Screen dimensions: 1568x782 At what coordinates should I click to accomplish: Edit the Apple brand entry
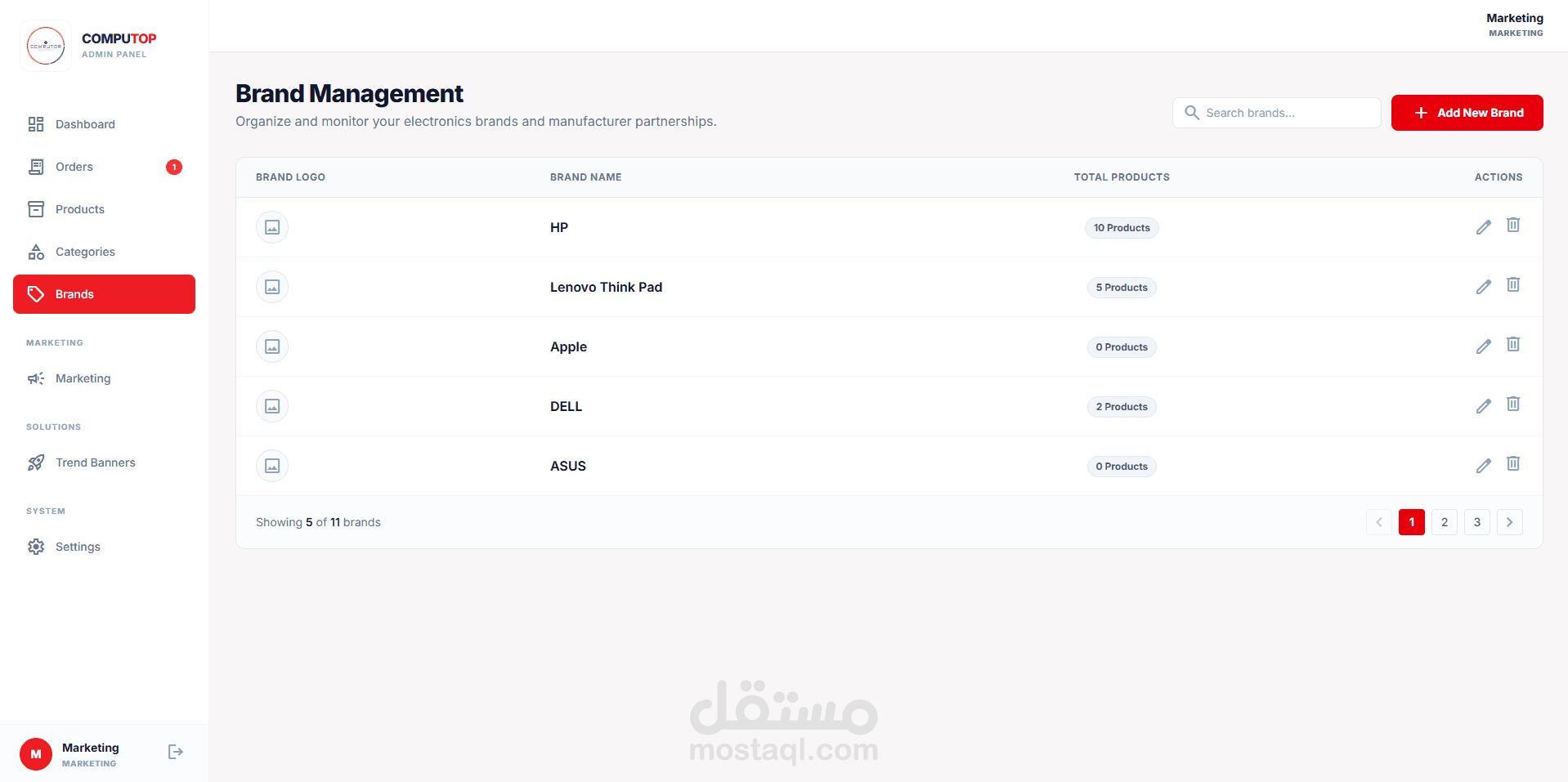[1484, 346]
